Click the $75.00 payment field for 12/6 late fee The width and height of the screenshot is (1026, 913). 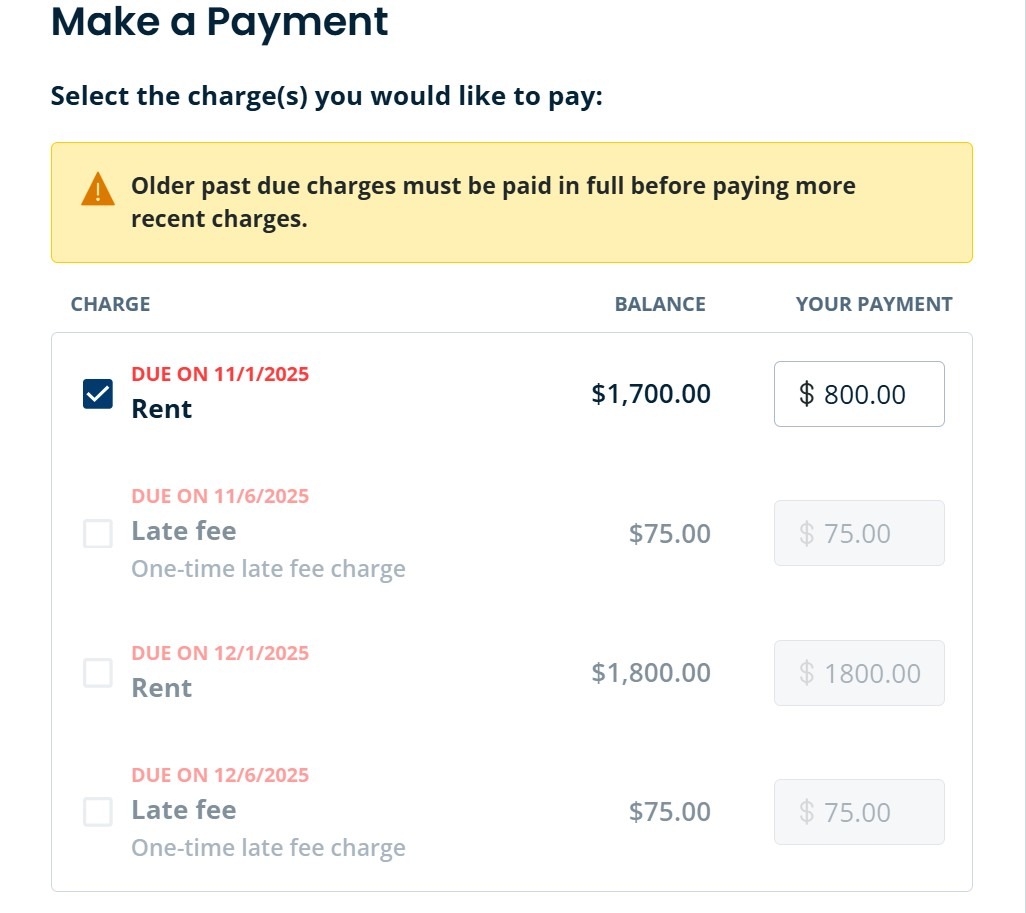point(859,812)
